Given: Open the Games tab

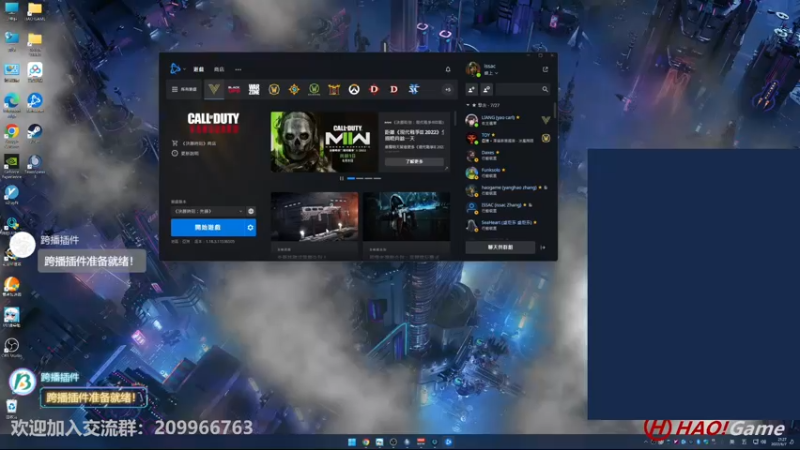Looking at the screenshot, I should (x=198, y=69).
